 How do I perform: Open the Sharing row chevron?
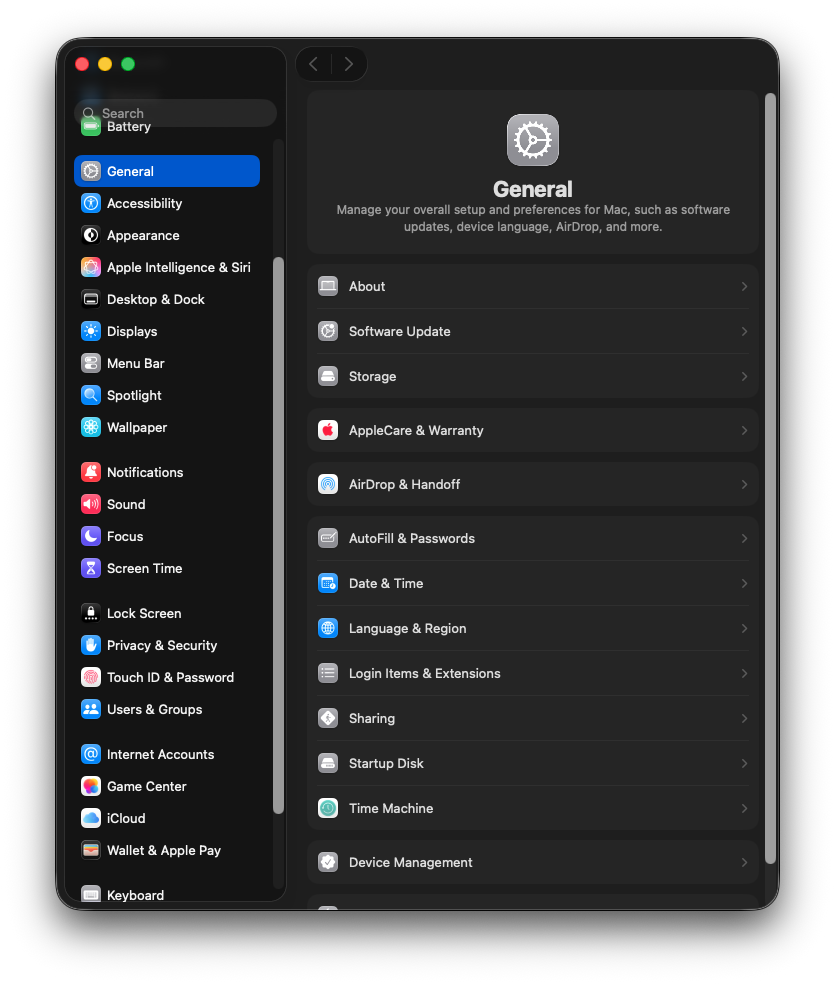coord(744,719)
